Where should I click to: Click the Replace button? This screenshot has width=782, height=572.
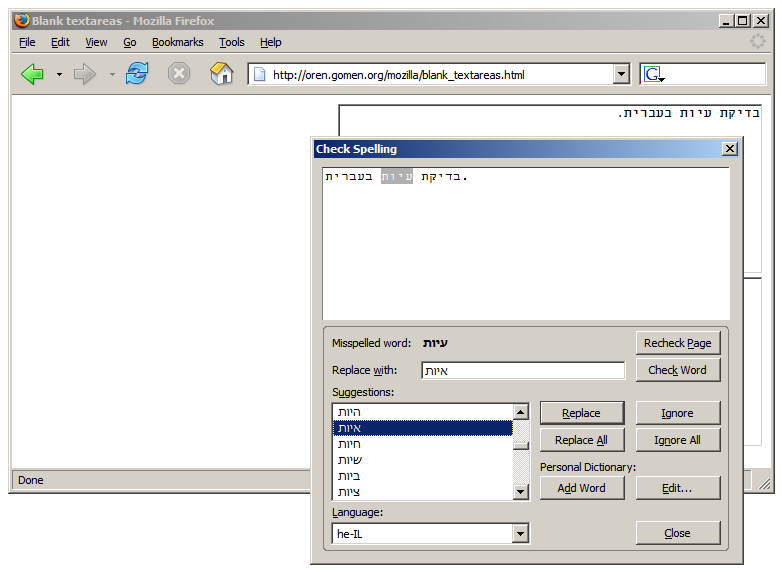582,413
